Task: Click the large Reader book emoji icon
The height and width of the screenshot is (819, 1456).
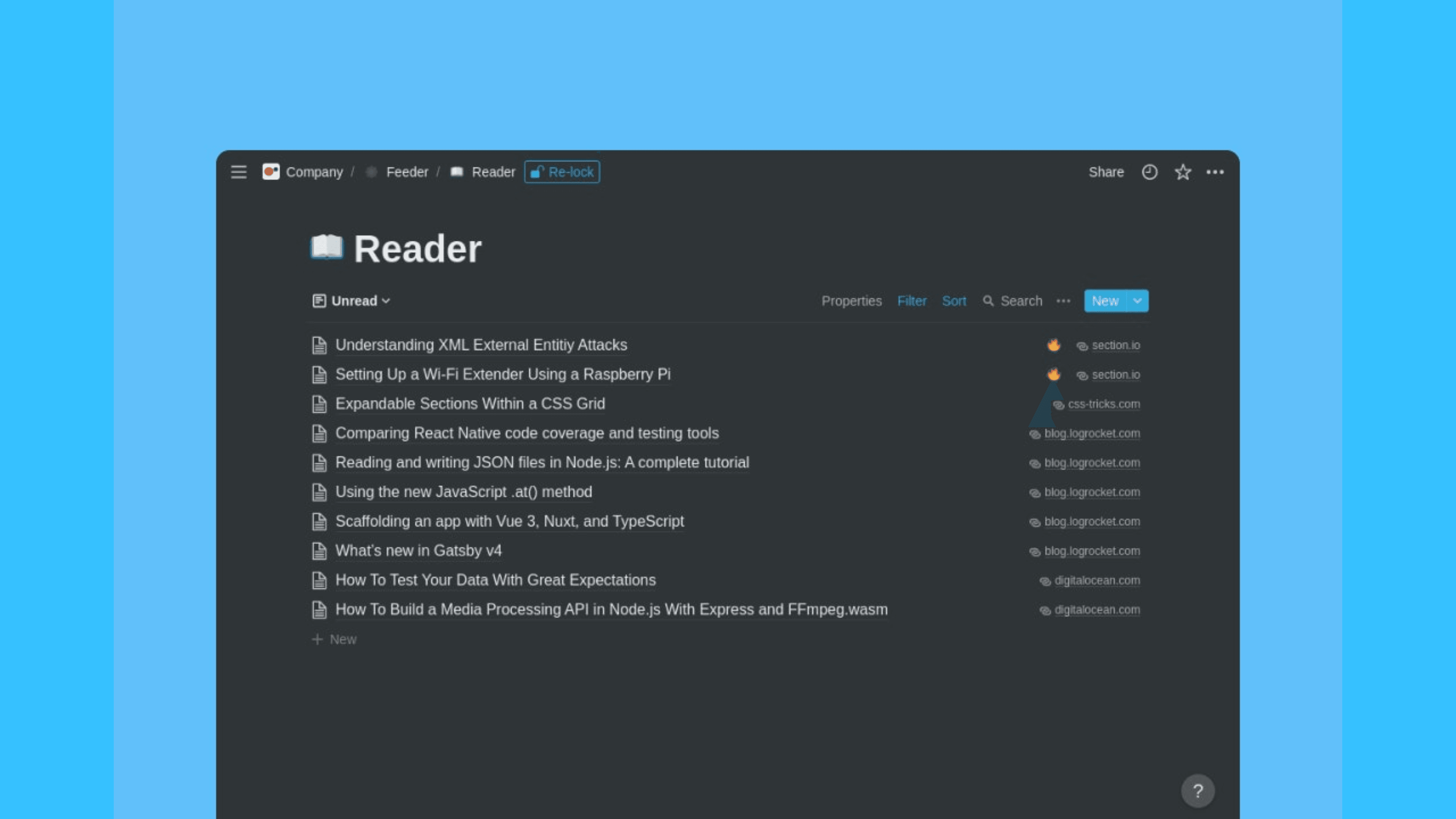Action: [327, 248]
